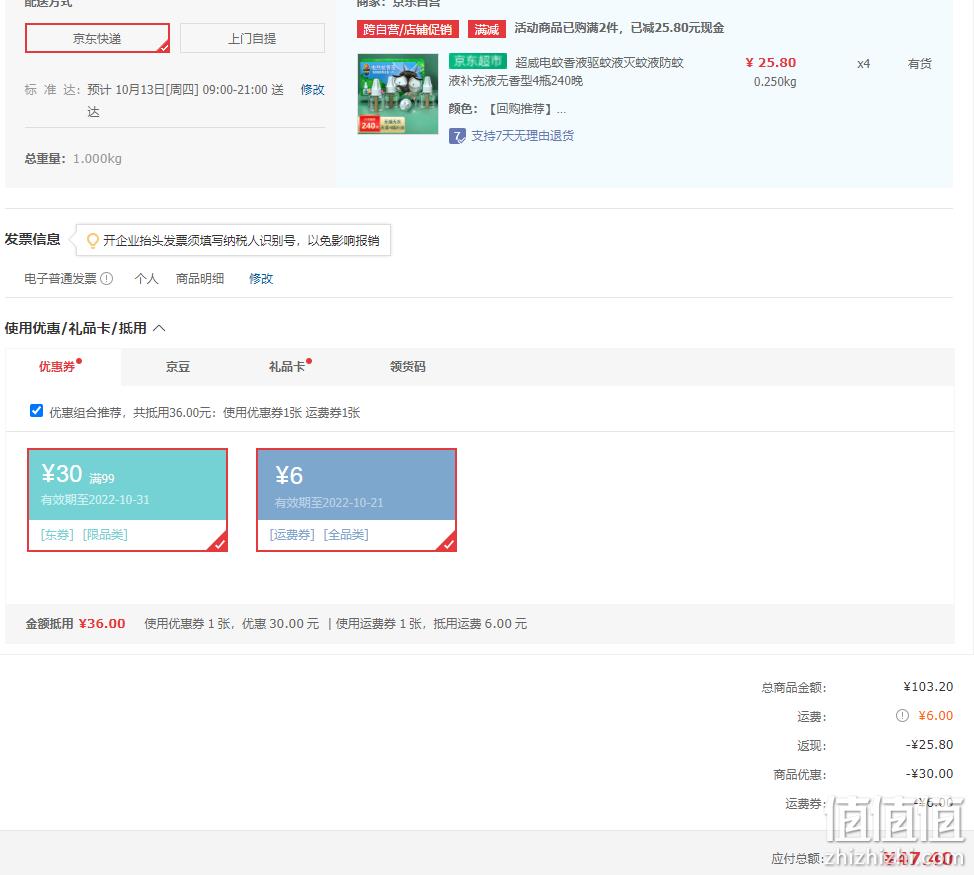Click the info icon beside 运费 ¥6.00
Viewport: 974px width, 875px height.
click(x=903, y=715)
